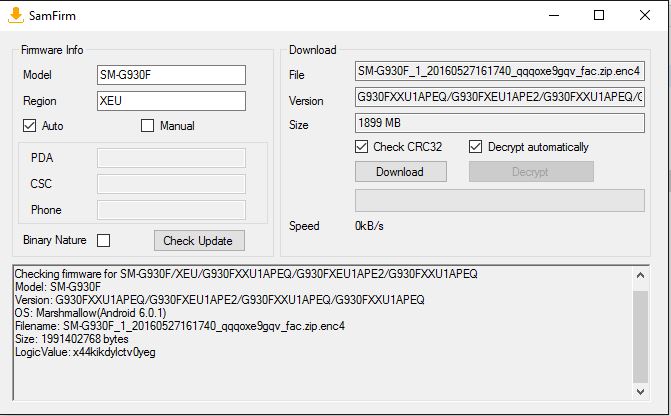671x416 pixels.
Task: Click the PDA field
Action: coord(172,158)
